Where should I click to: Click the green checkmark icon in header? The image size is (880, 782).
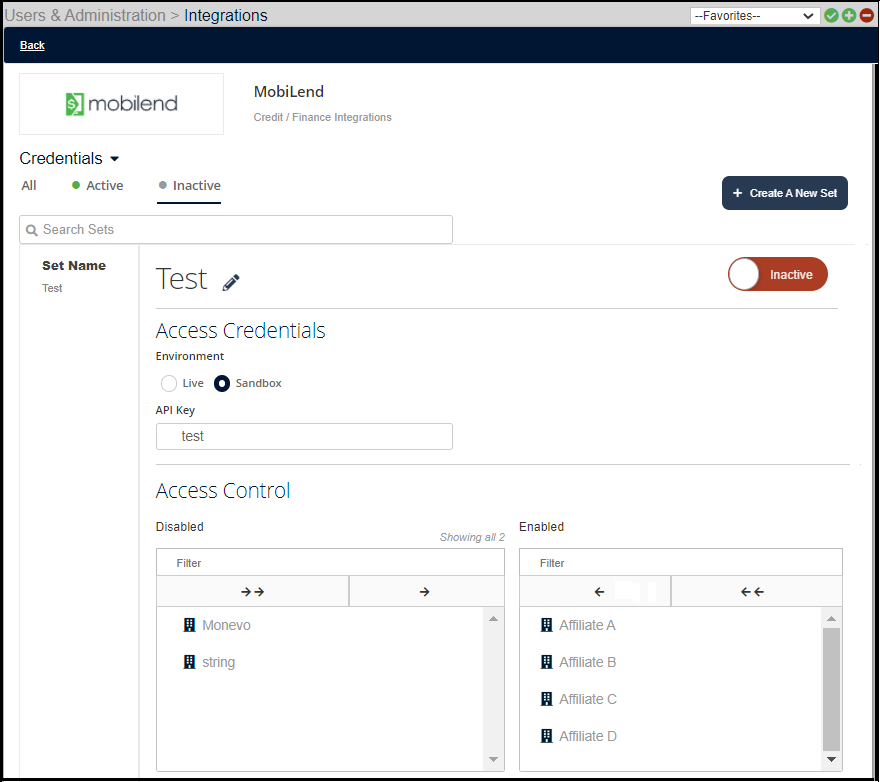tap(831, 16)
